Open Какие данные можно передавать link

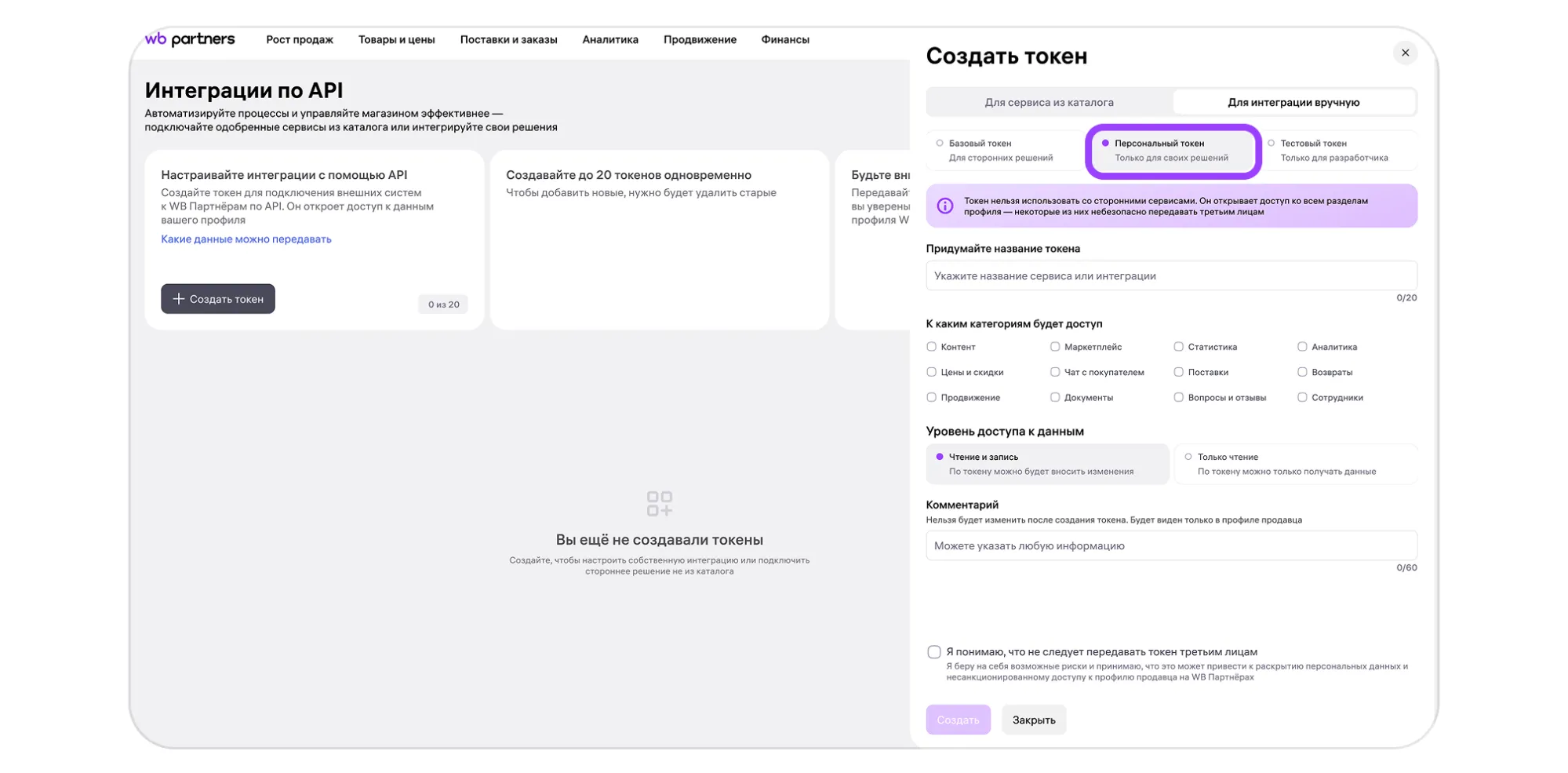tap(246, 239)
